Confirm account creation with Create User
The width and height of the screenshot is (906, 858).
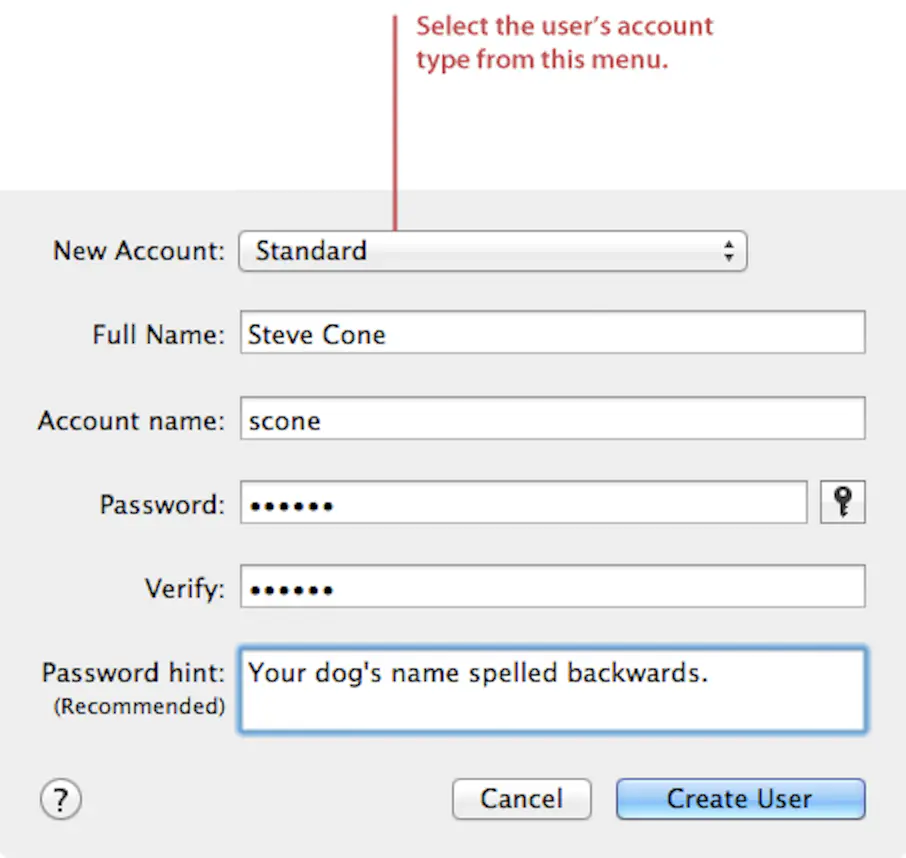coord(739,798)
